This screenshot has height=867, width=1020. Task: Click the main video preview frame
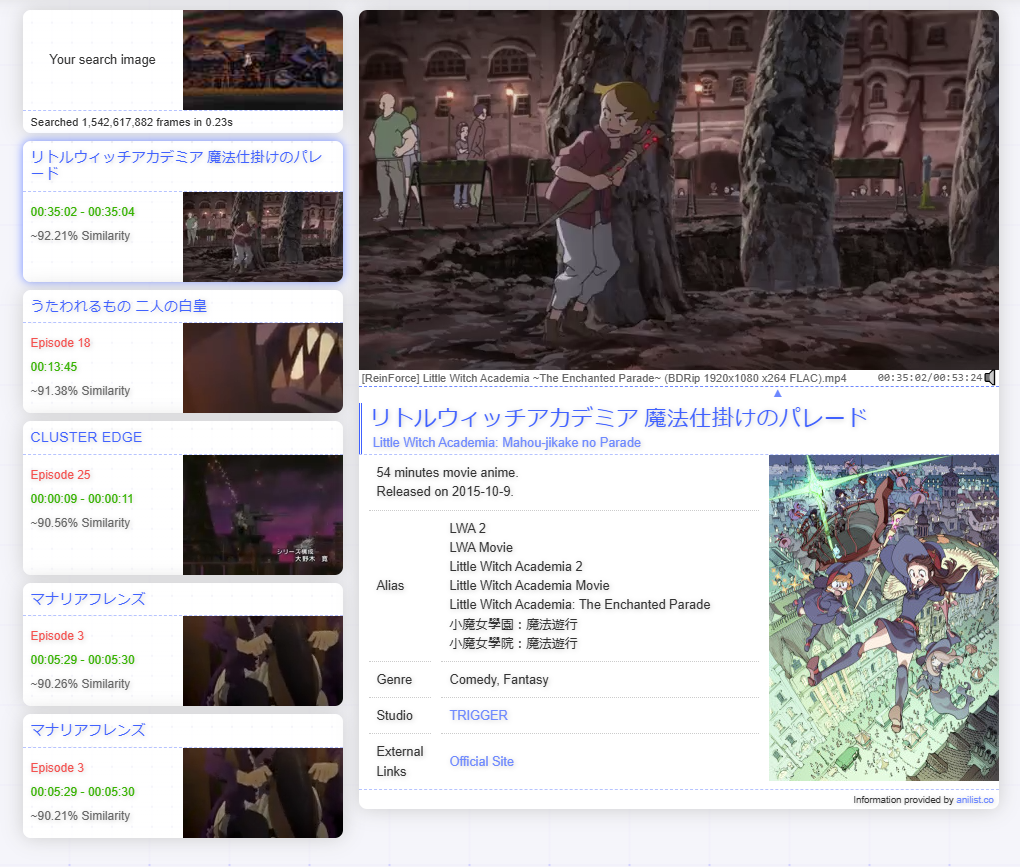(678, 190)
